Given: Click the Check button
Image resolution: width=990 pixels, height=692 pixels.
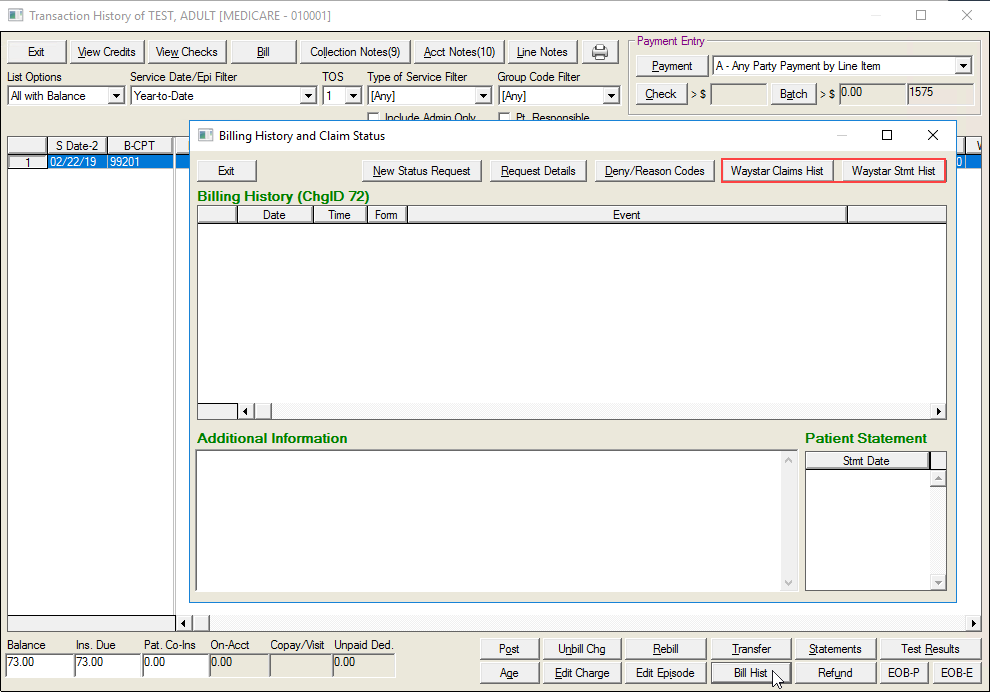Looking at the screenshot, I should [661, 94].
